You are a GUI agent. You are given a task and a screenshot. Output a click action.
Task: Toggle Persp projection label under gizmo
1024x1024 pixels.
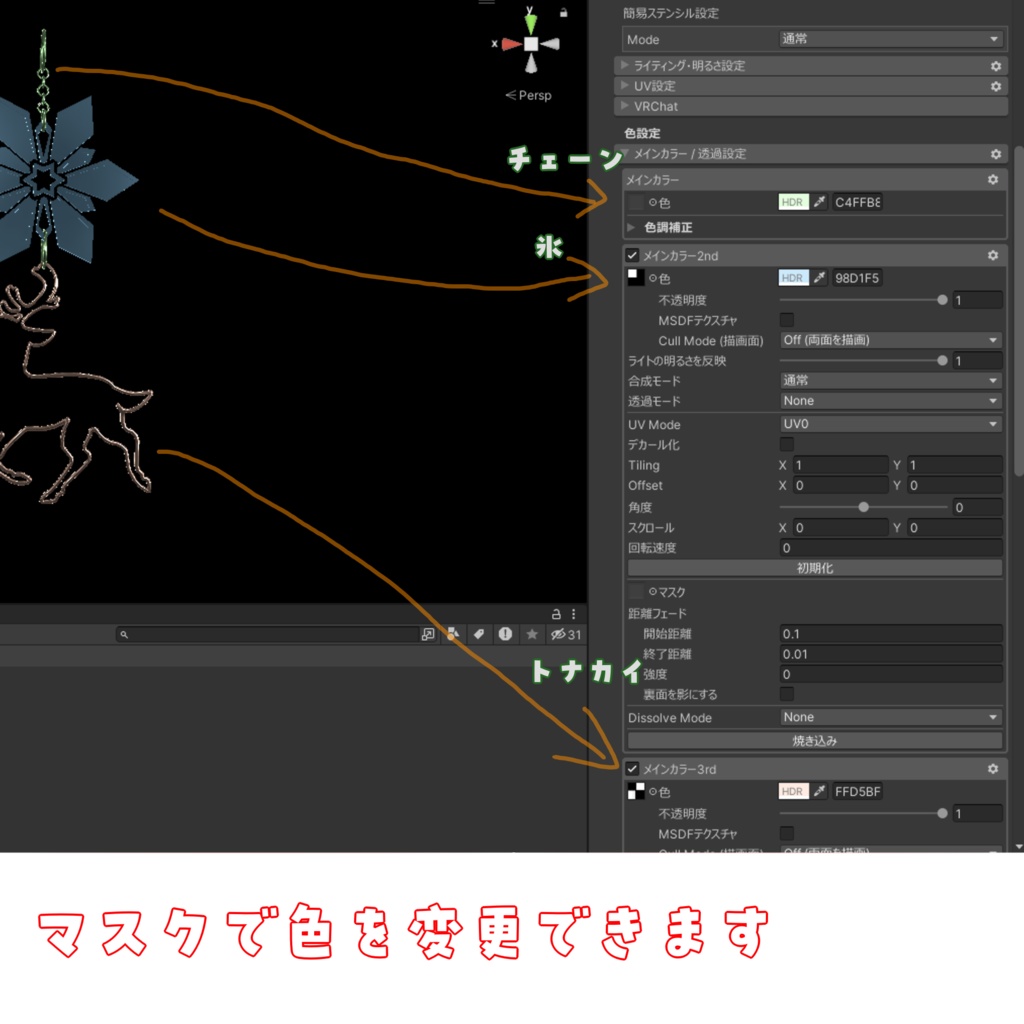pos(528,95)
